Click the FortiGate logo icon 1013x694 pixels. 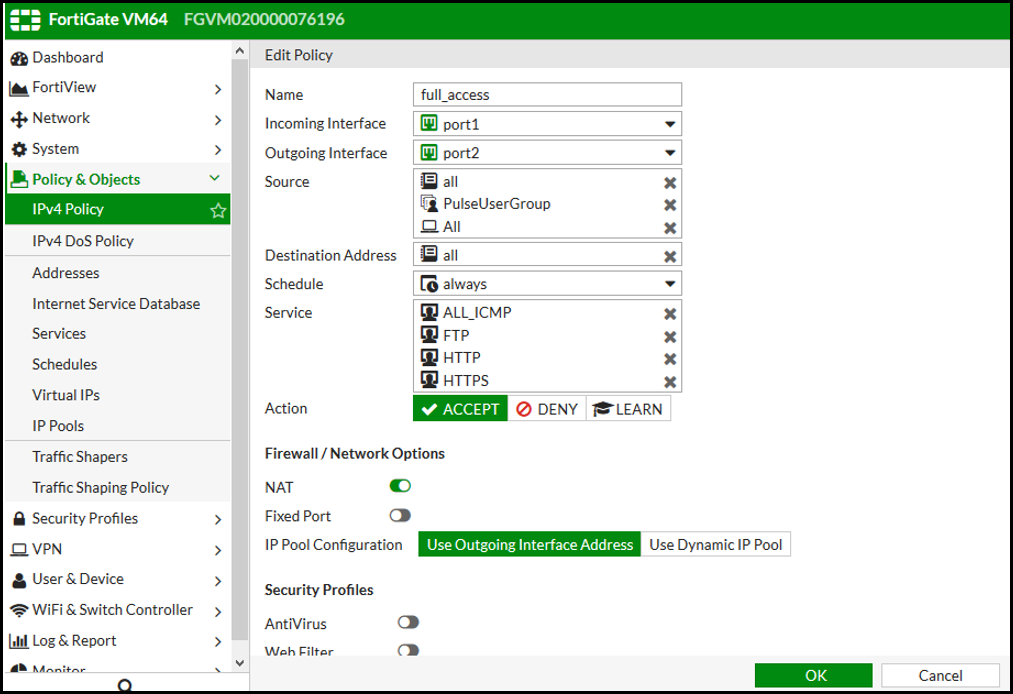click(25, 19)
